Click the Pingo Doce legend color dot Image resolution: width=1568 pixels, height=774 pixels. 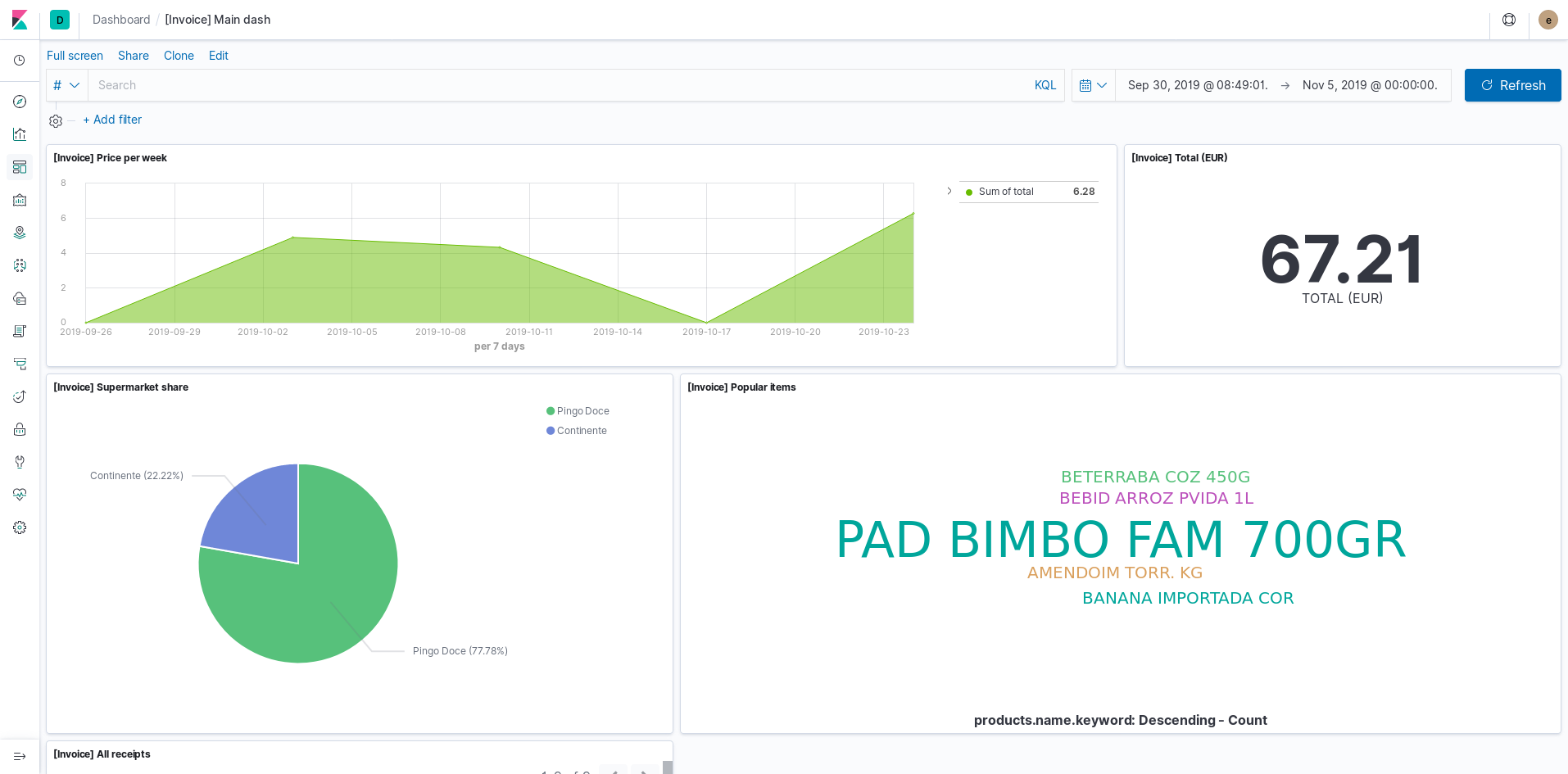551,411
